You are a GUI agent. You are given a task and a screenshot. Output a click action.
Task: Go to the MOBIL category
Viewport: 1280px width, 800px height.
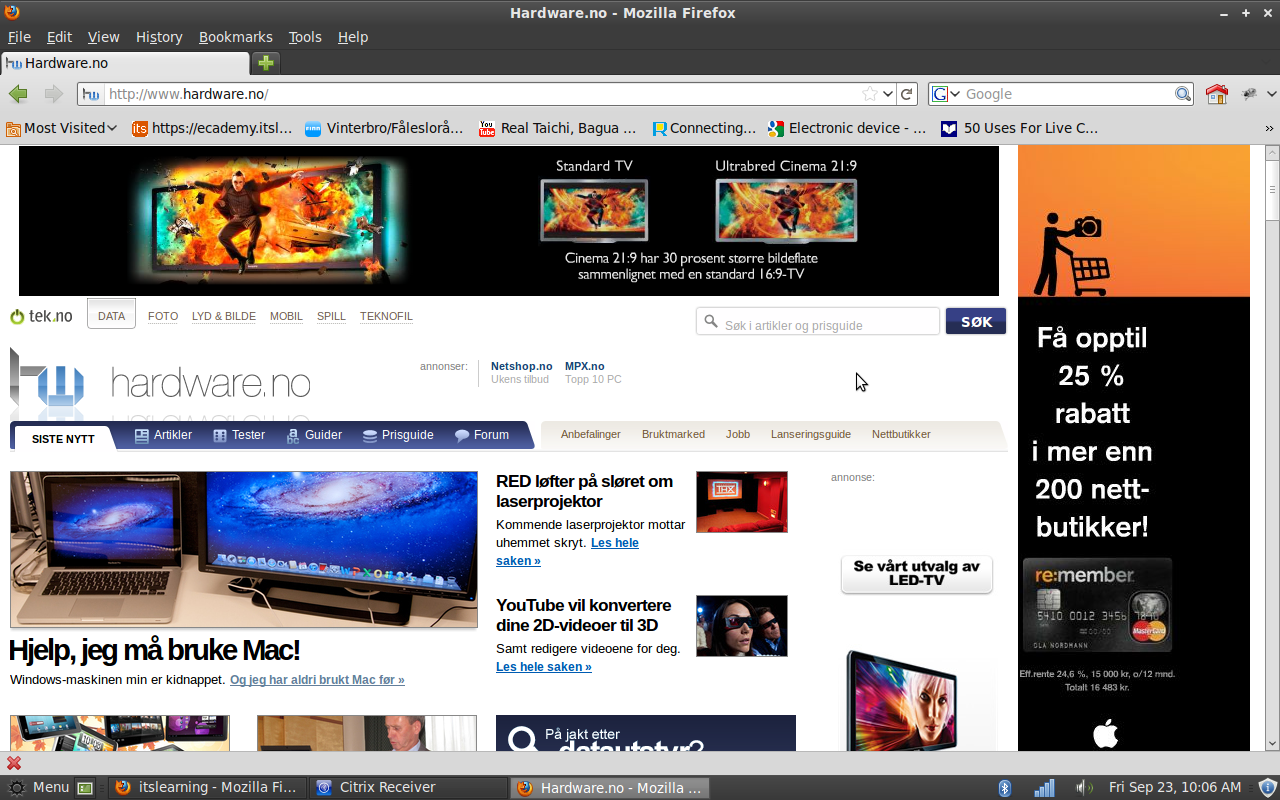click(x=286, y=316)
